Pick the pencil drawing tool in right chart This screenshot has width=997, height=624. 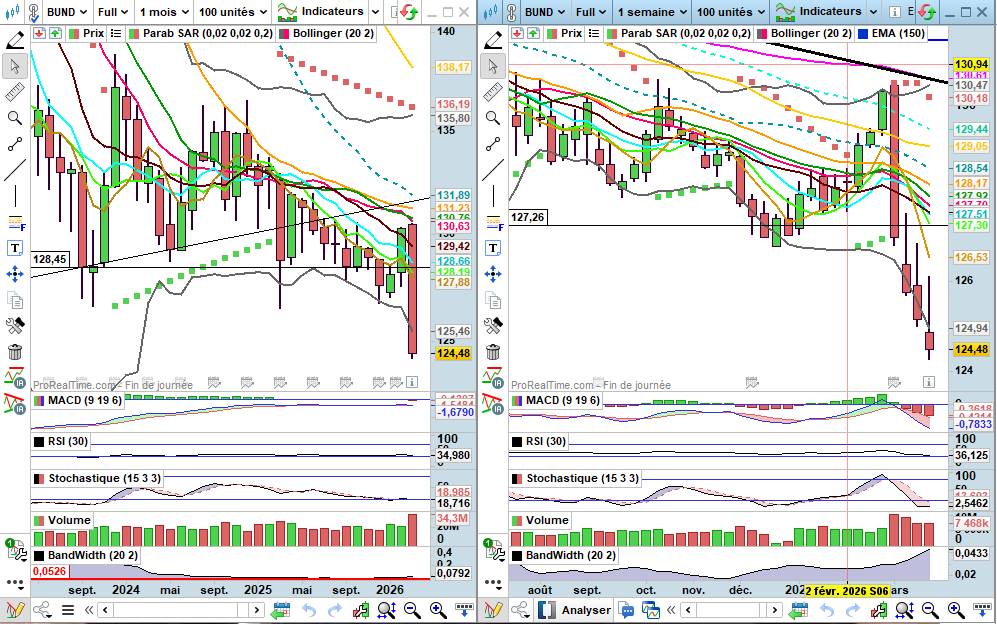coord(493,40)
